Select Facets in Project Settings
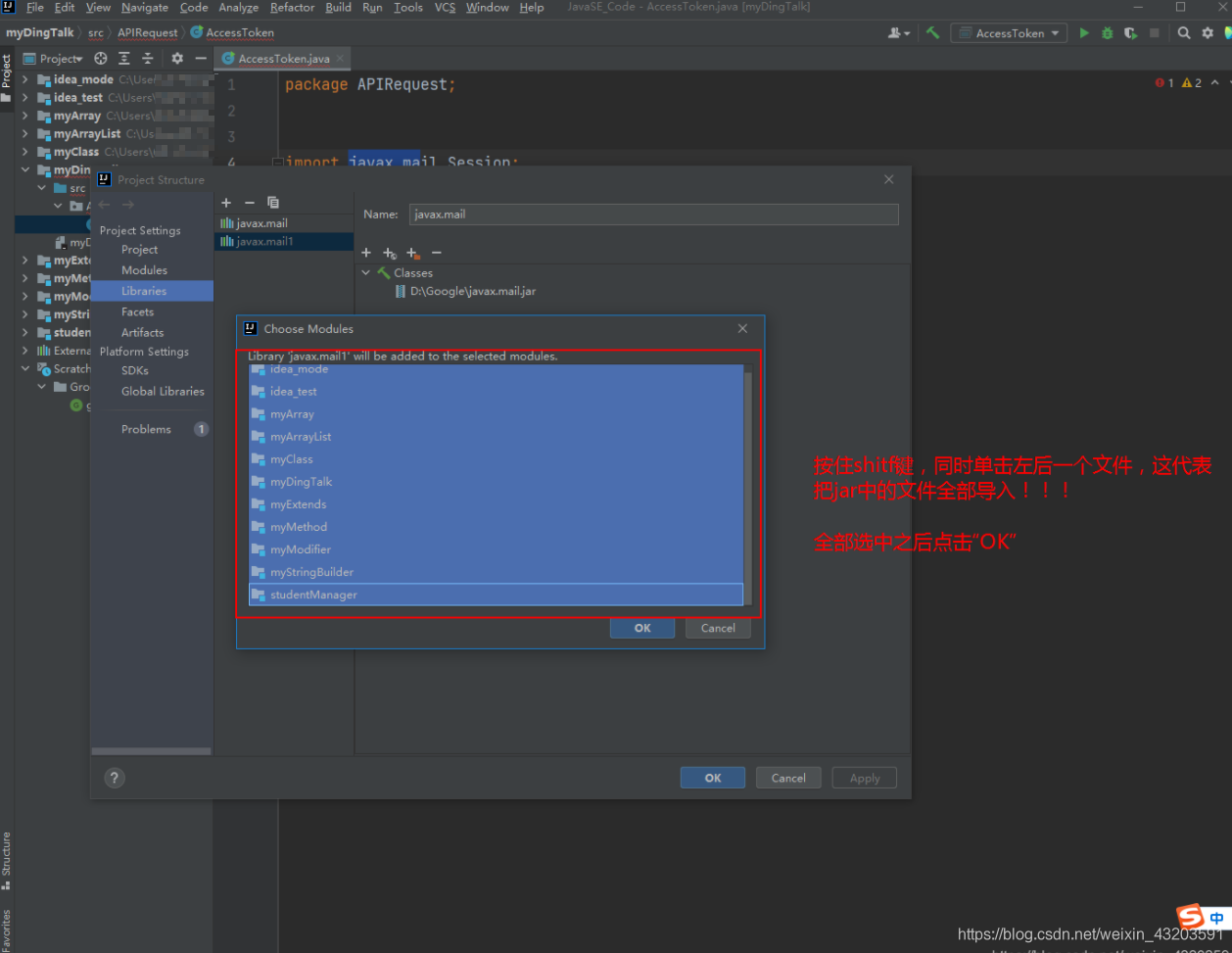Screen dimensions: 1232x953 click(137, 311)
